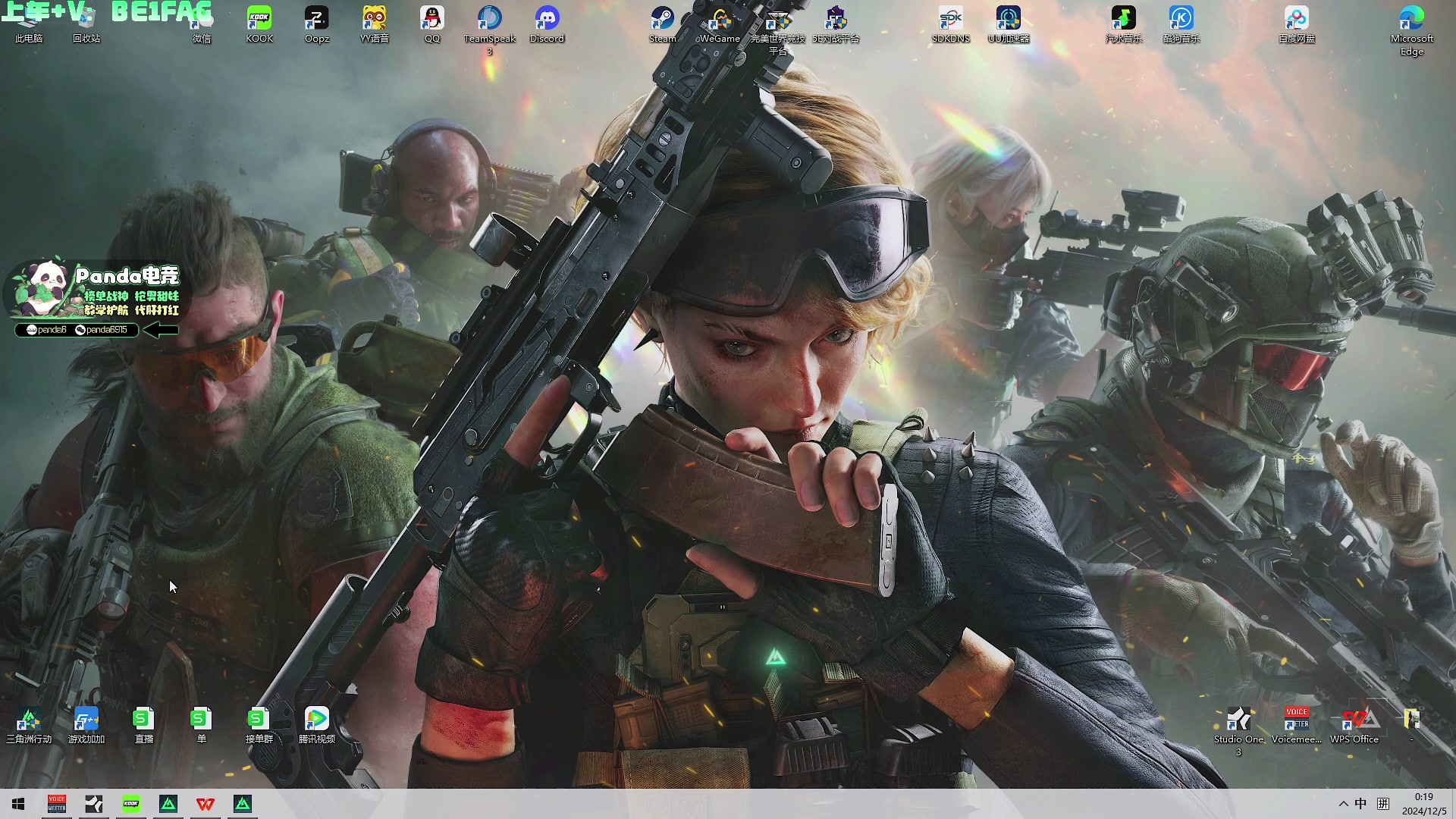Image resolution: width=1456 pixels, height=819 pixels.
Task: Expand the hidden system tray icons chevron
Action: pyautogui.click(x=1343, y=804)
